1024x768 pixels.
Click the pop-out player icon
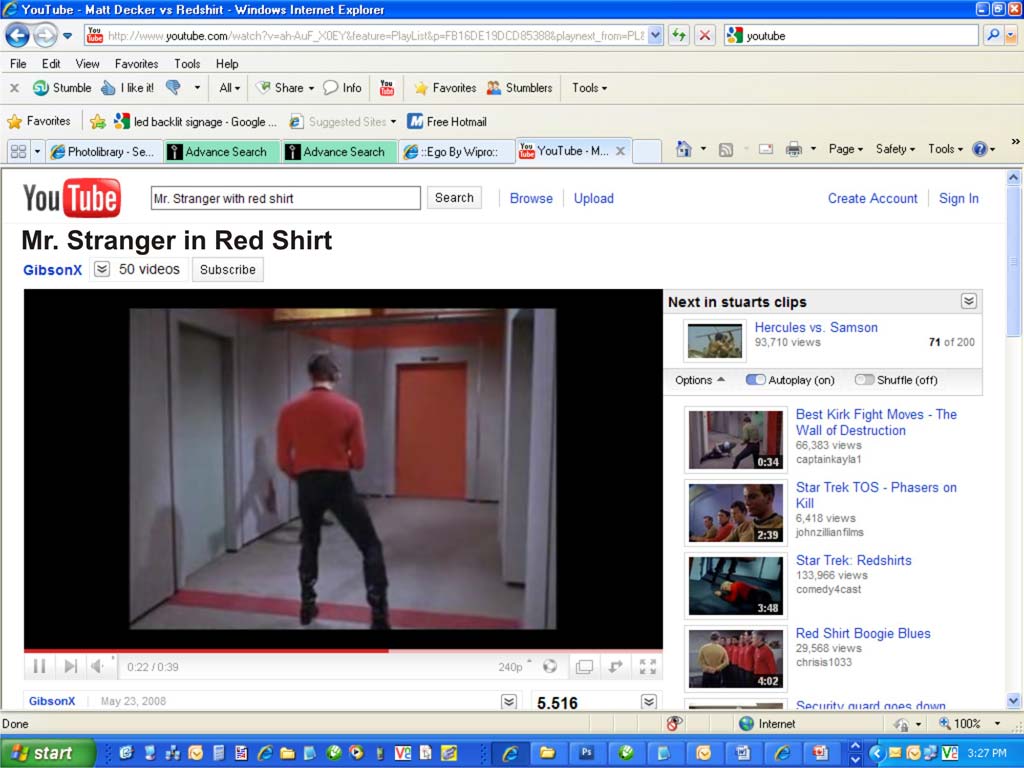584,667
